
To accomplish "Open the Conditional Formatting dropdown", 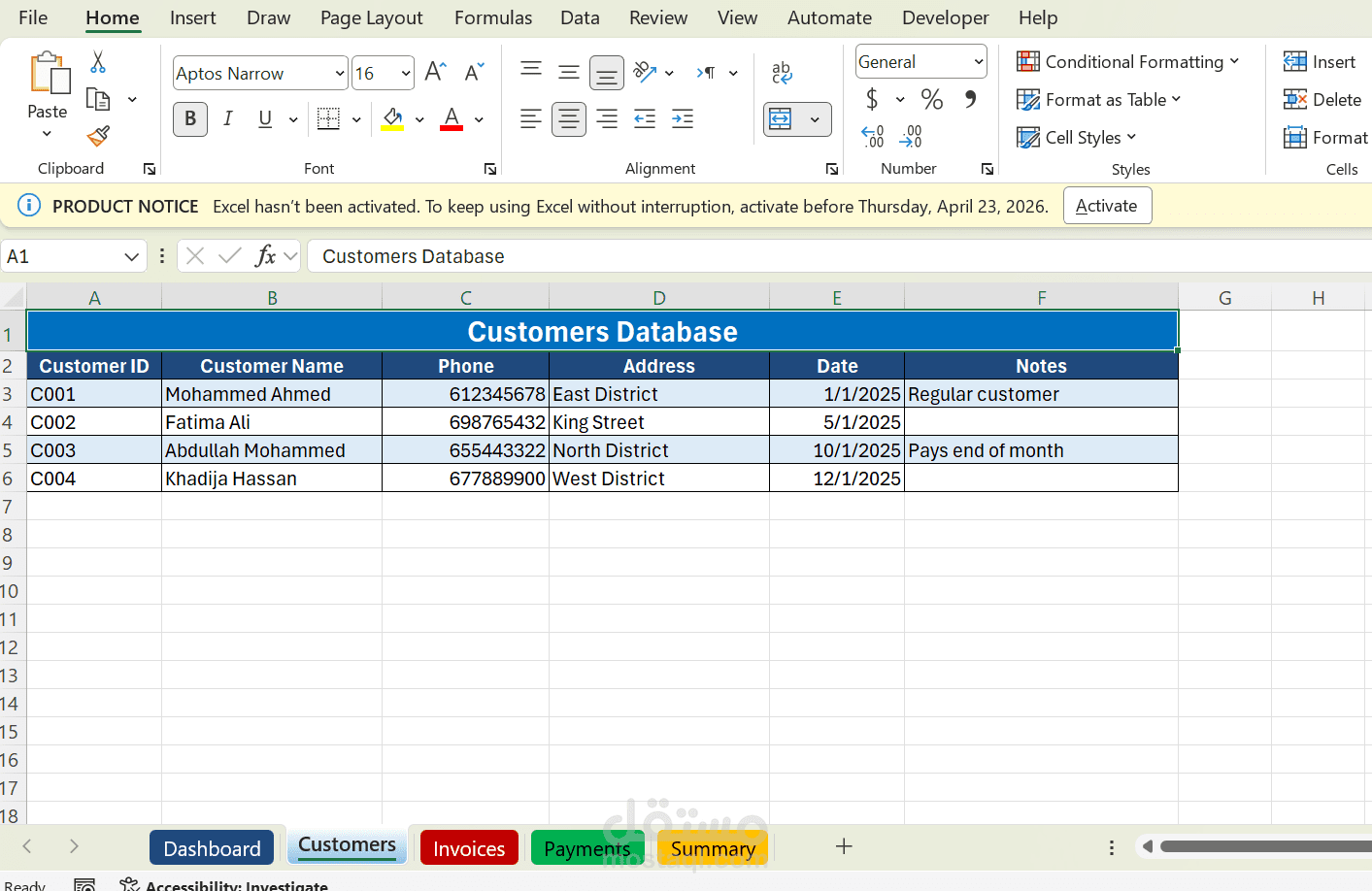I will click(1127, 62).
